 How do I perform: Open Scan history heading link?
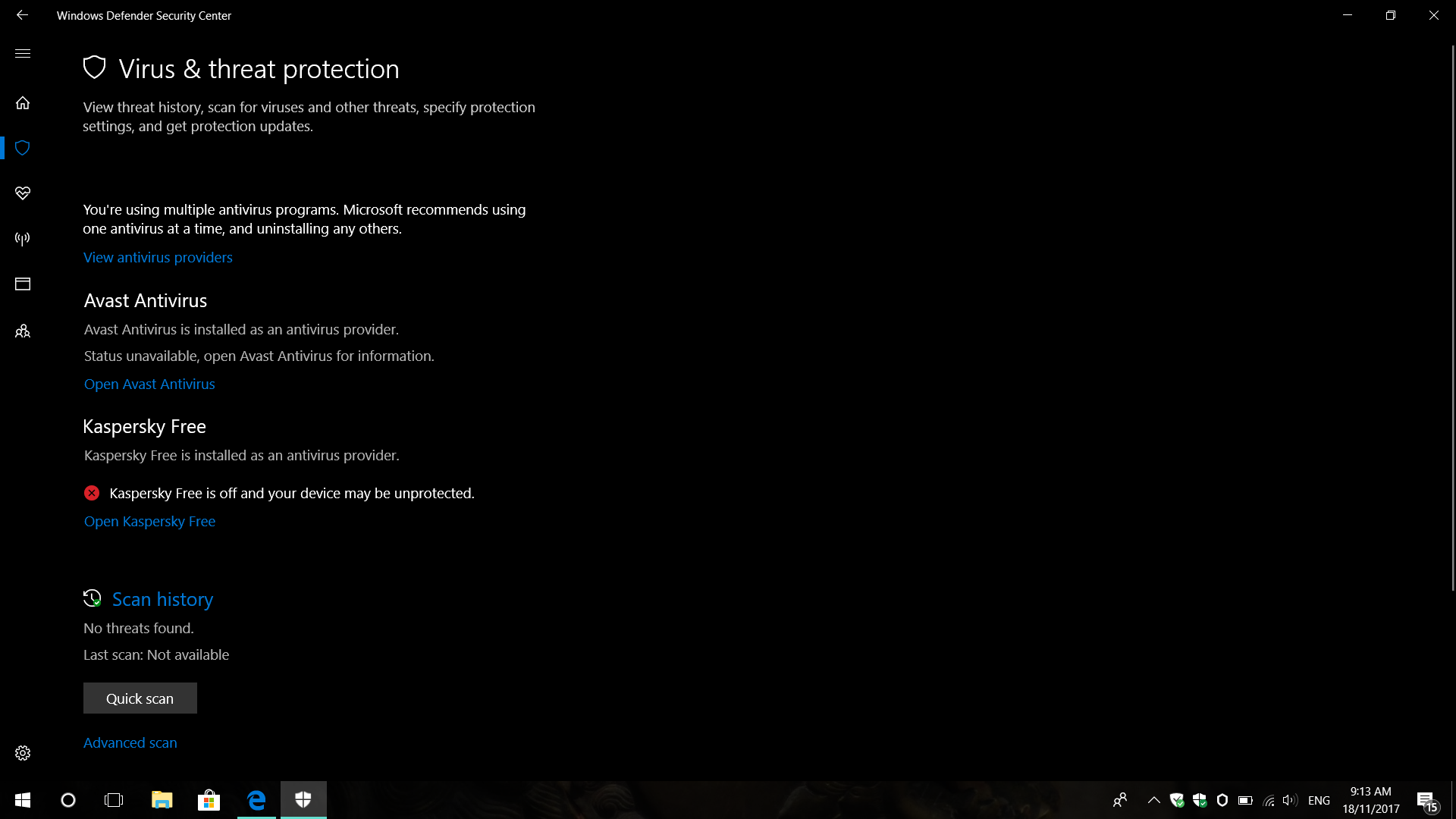162,600
